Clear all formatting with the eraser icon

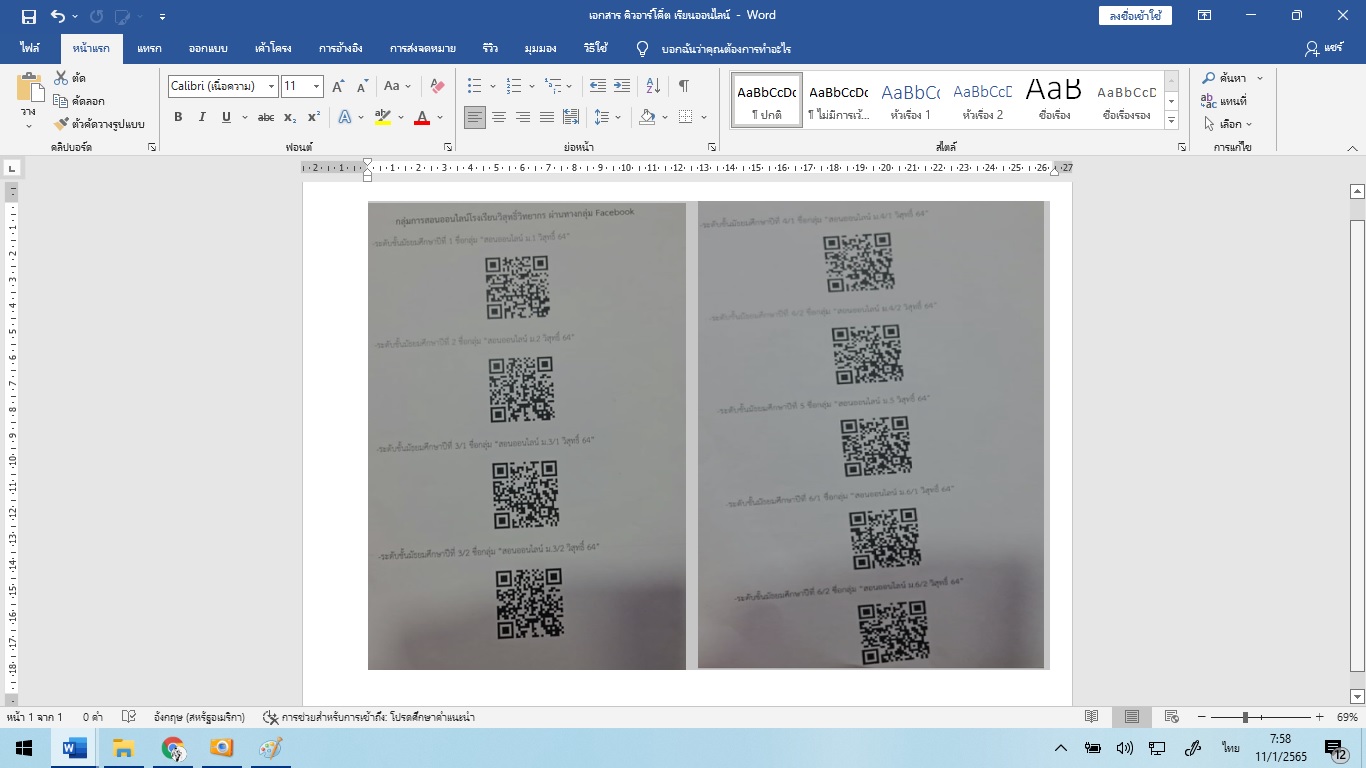[437, 86]
